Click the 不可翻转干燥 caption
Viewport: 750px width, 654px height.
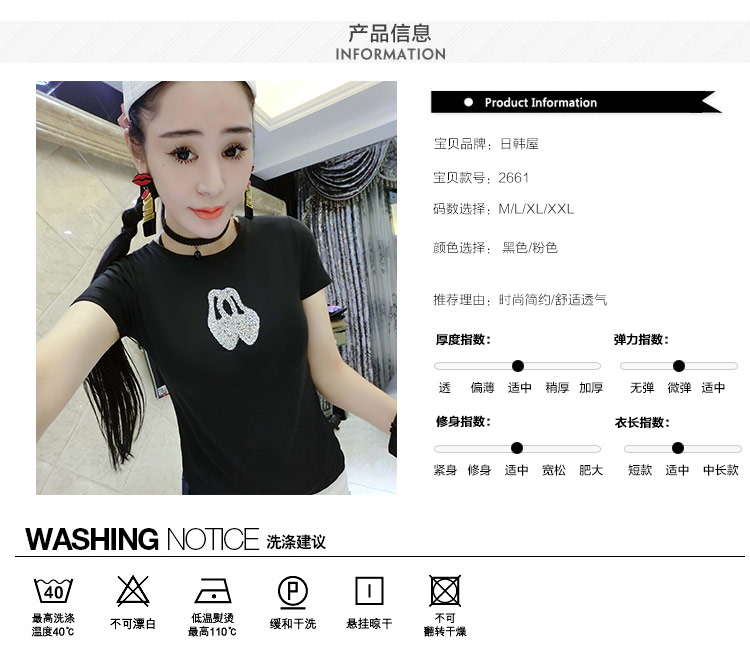[x=445, y=625]
